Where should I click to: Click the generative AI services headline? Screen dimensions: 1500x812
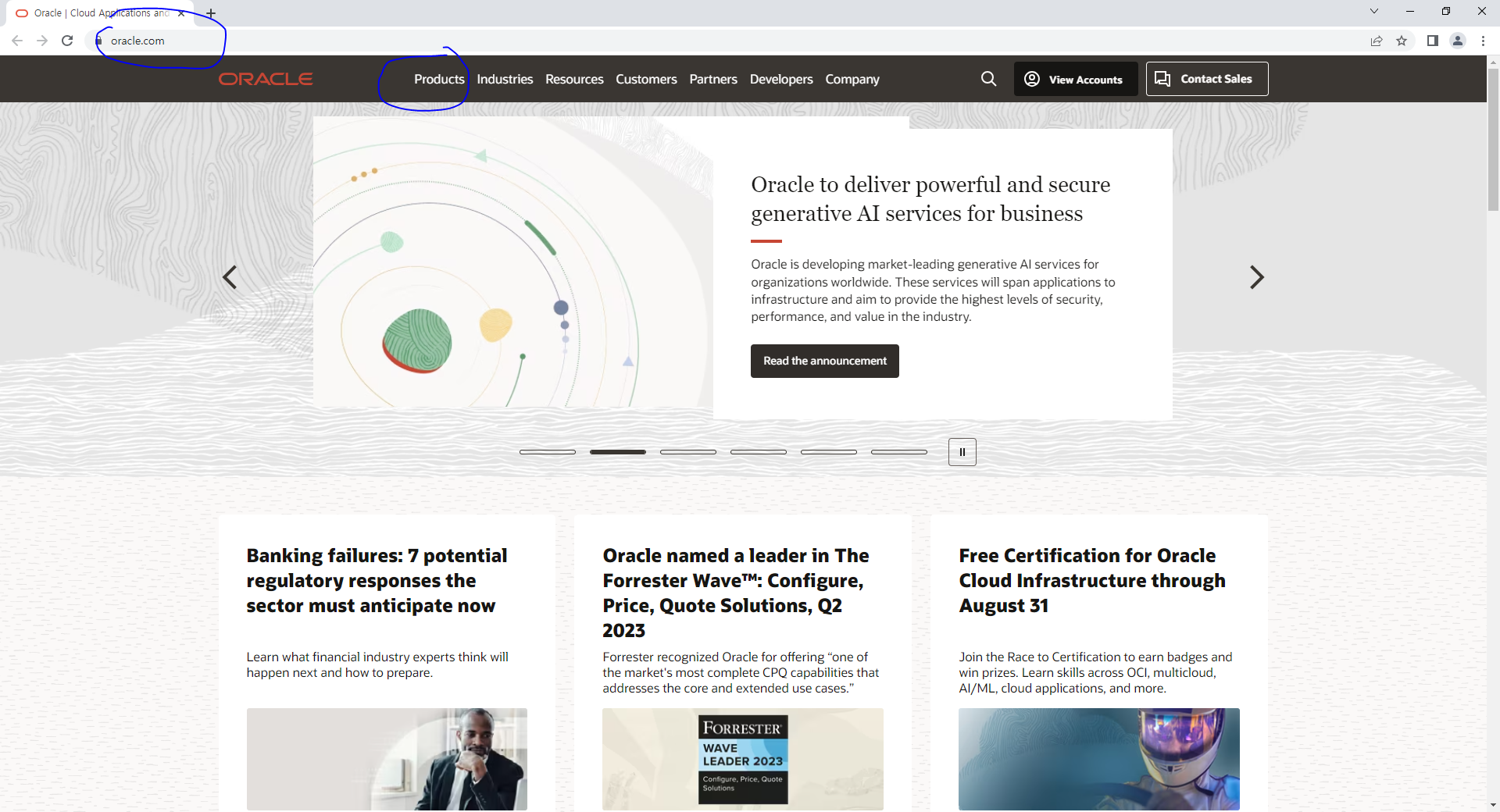coord(930,199)
